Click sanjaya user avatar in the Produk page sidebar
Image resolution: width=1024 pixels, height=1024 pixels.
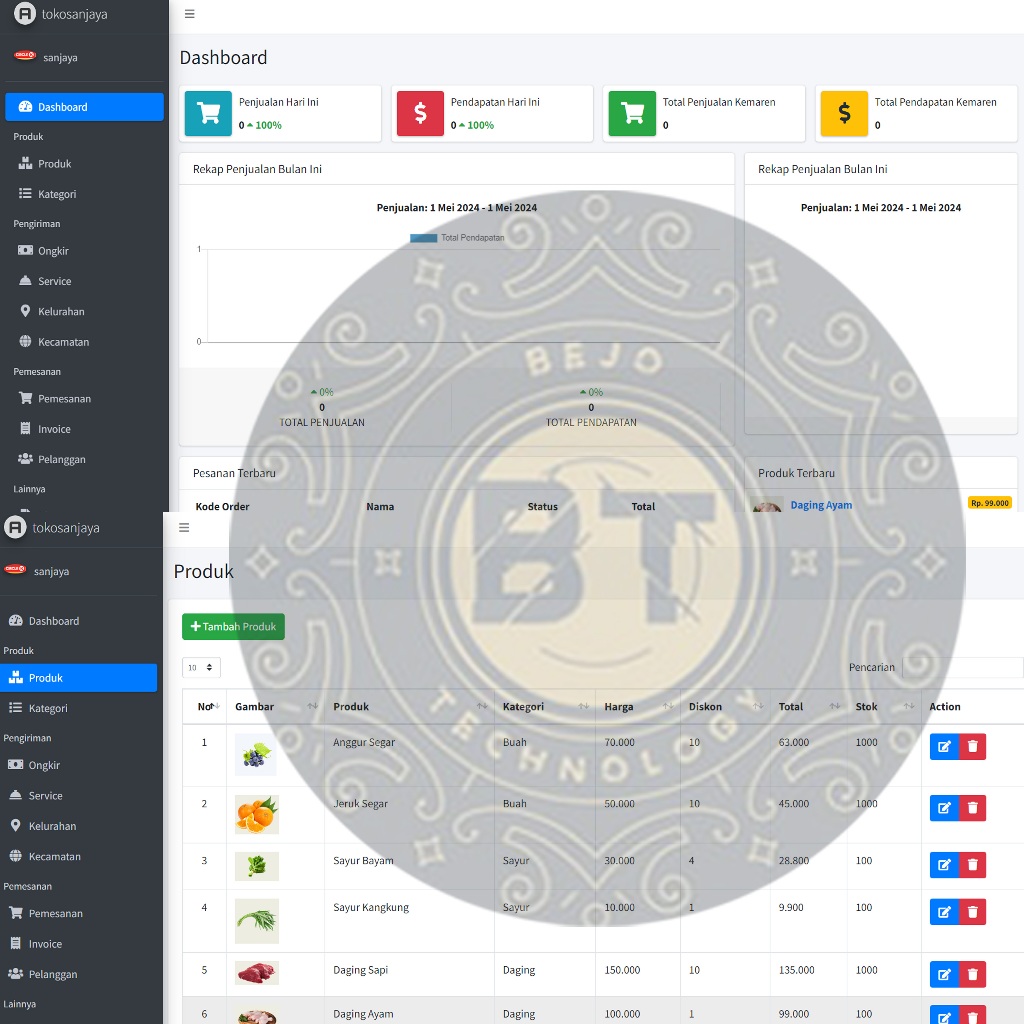tap(16, 569)
